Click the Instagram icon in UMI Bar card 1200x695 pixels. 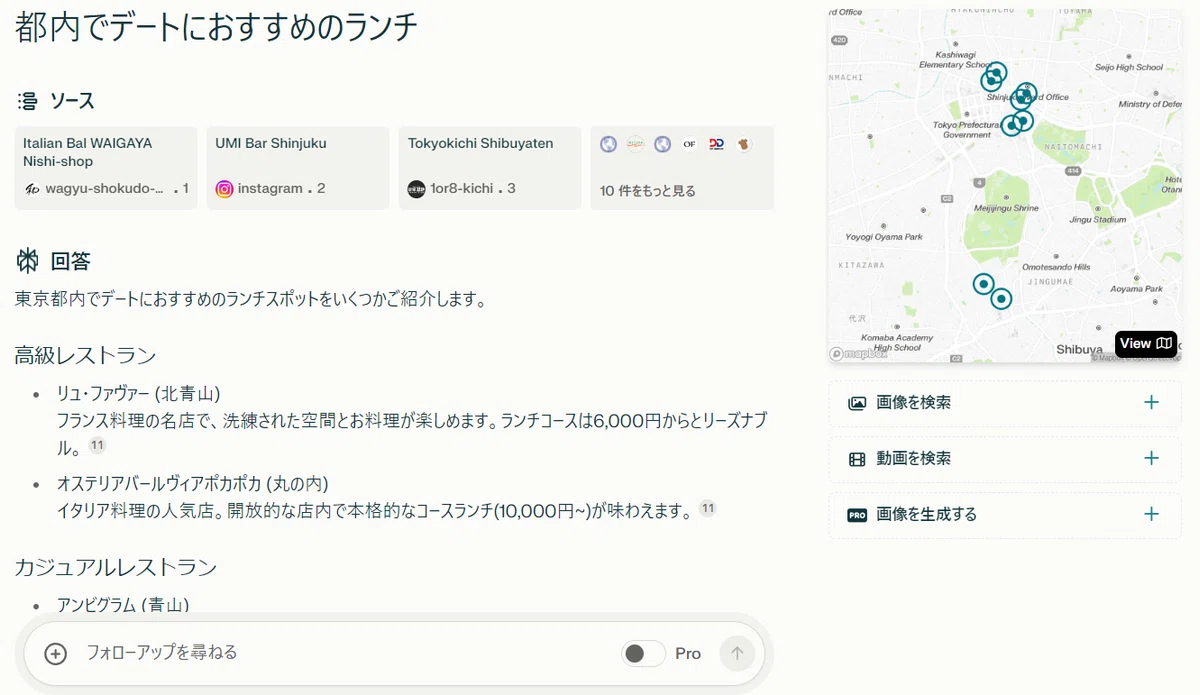pyautogui.click(x=225, y=188)
